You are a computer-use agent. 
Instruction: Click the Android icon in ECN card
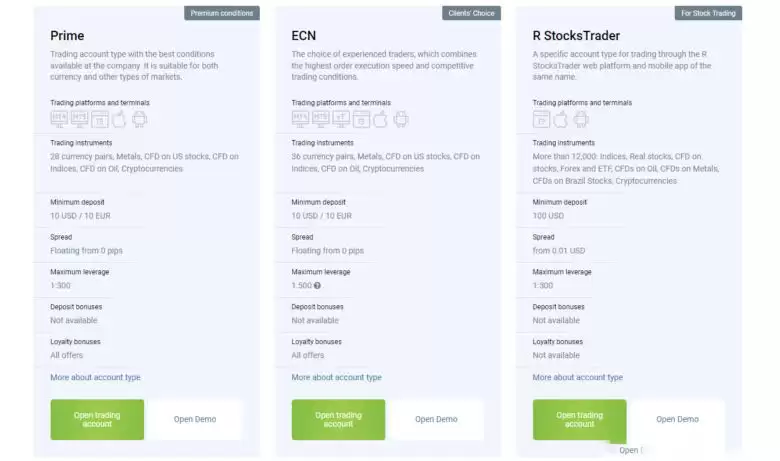tap(401, 119)
